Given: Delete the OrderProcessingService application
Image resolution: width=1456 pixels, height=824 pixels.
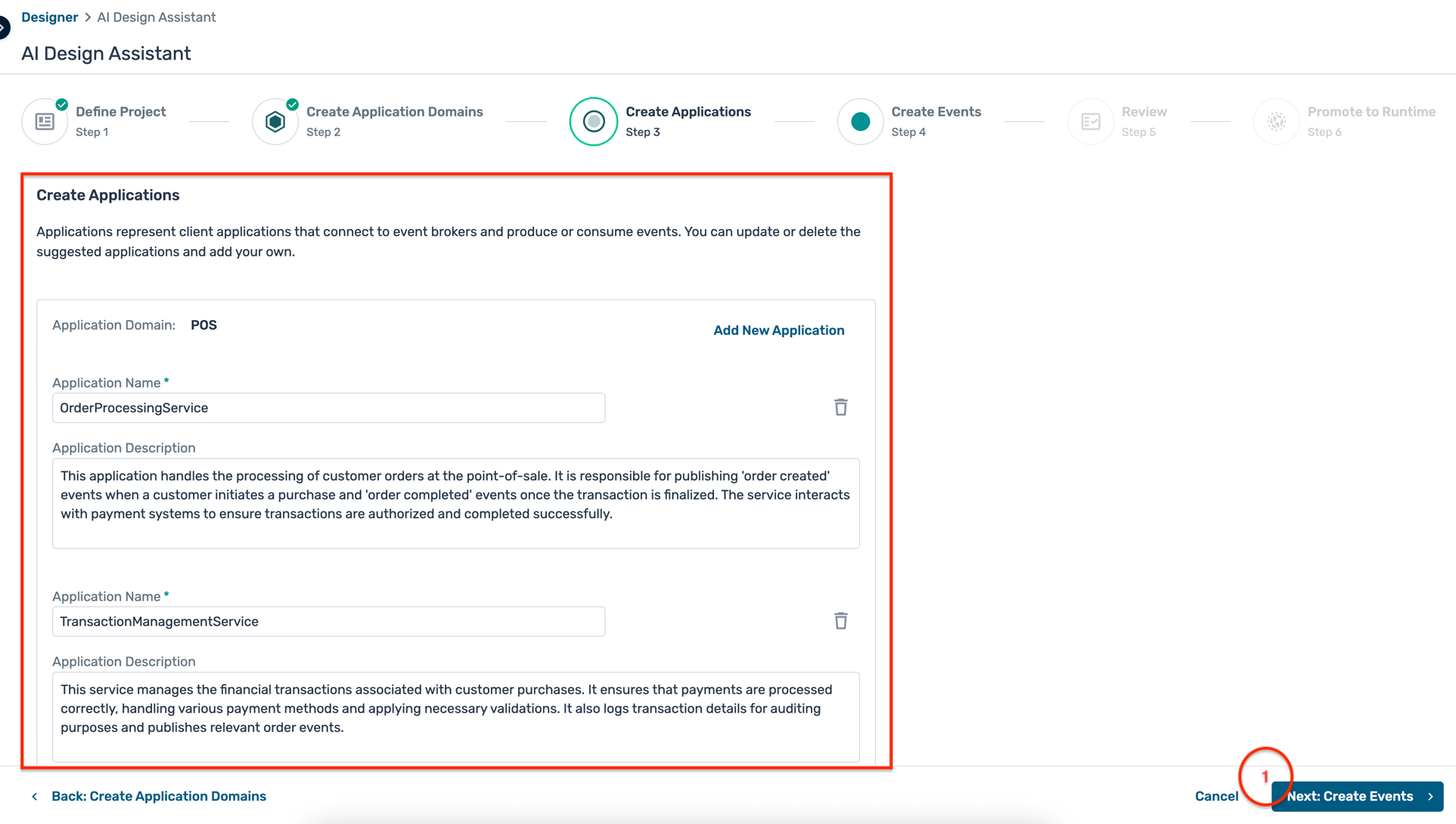Looking at the screenshot, I should point(840,407).
